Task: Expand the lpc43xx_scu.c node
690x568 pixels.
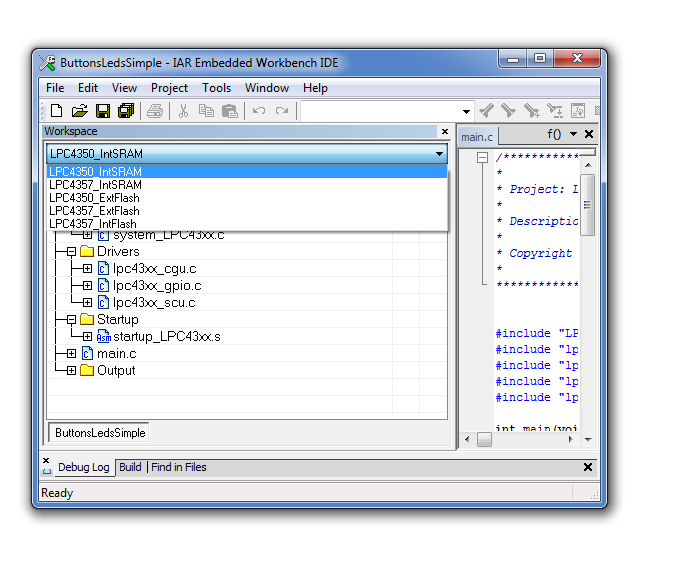Action: click(87, 302)
